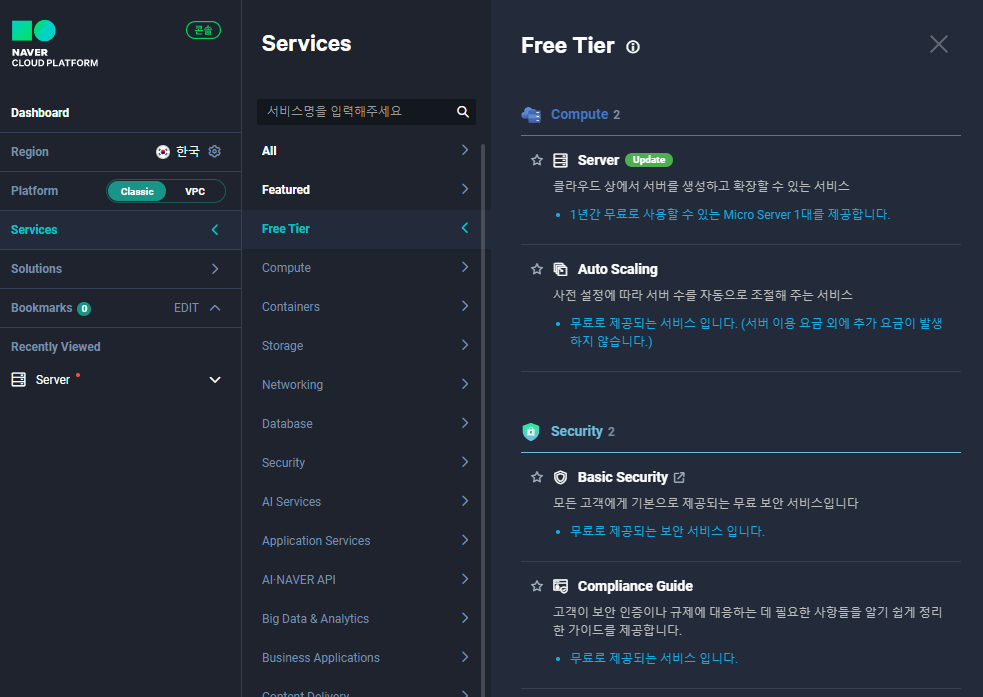Expand Networking category chevron
This screenshot has width=983, height=697.
(x=465, y=384)
